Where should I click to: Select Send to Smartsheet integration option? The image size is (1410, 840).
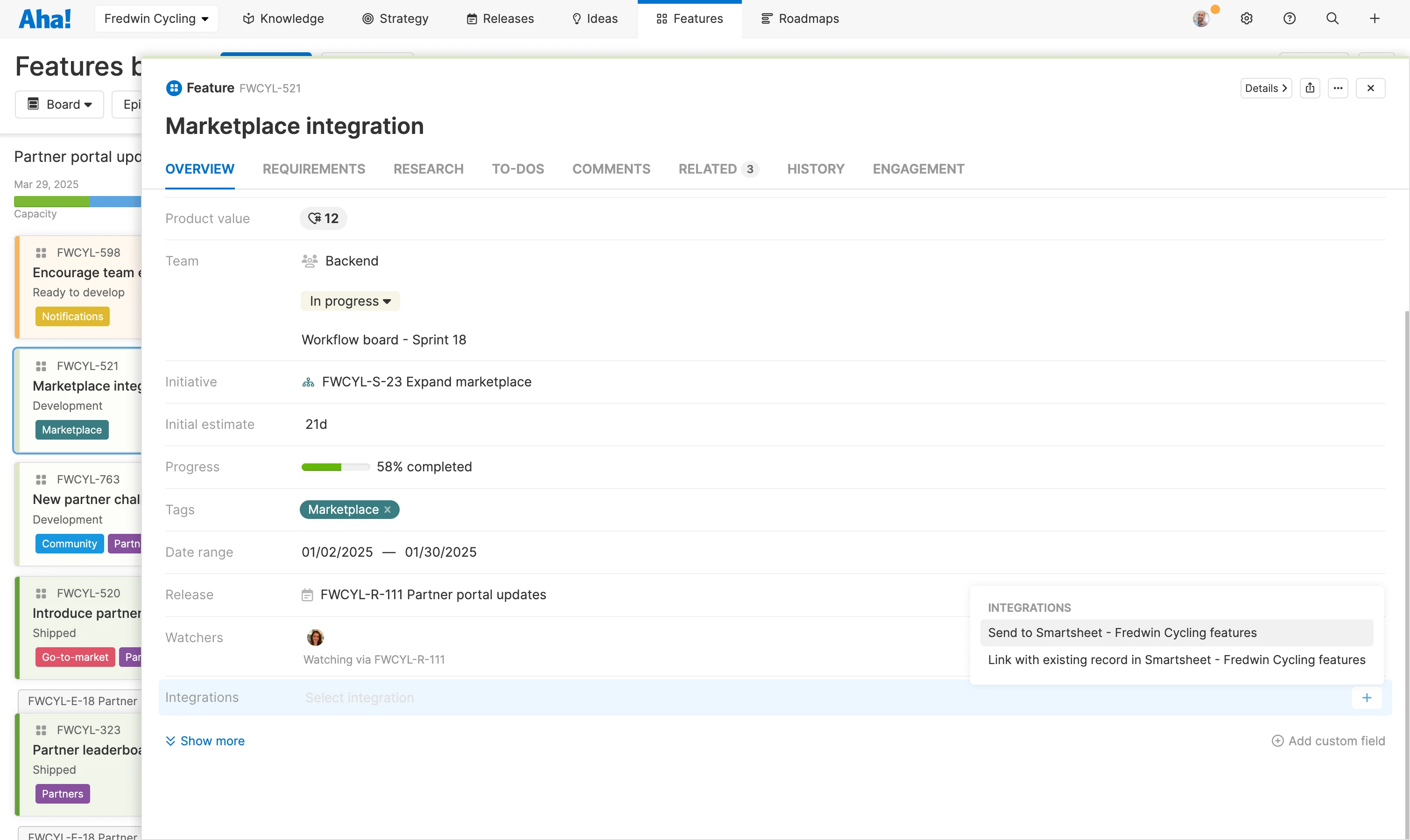(x=1122, y=632)
